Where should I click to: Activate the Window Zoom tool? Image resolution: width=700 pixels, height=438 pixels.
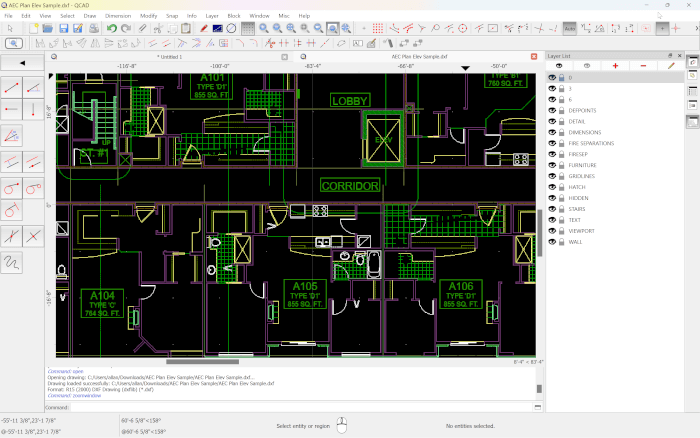[x=332, y=29]
